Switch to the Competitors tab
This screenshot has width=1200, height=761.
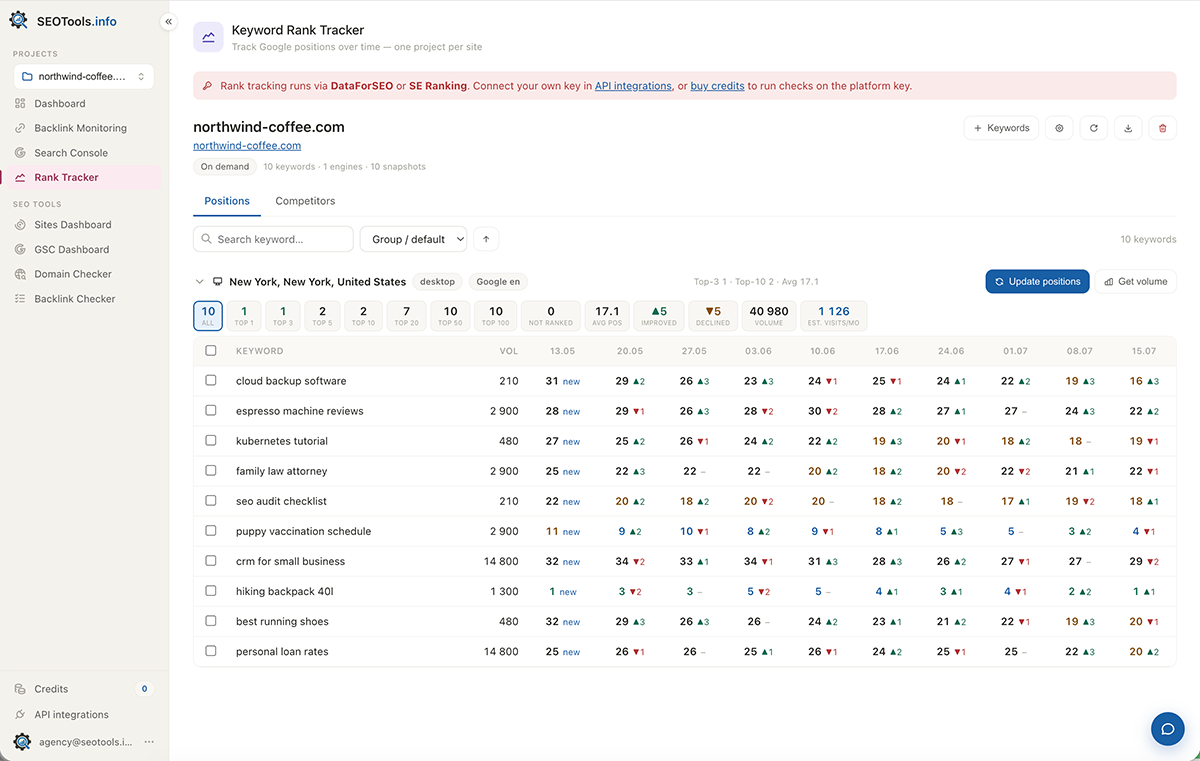305,201
